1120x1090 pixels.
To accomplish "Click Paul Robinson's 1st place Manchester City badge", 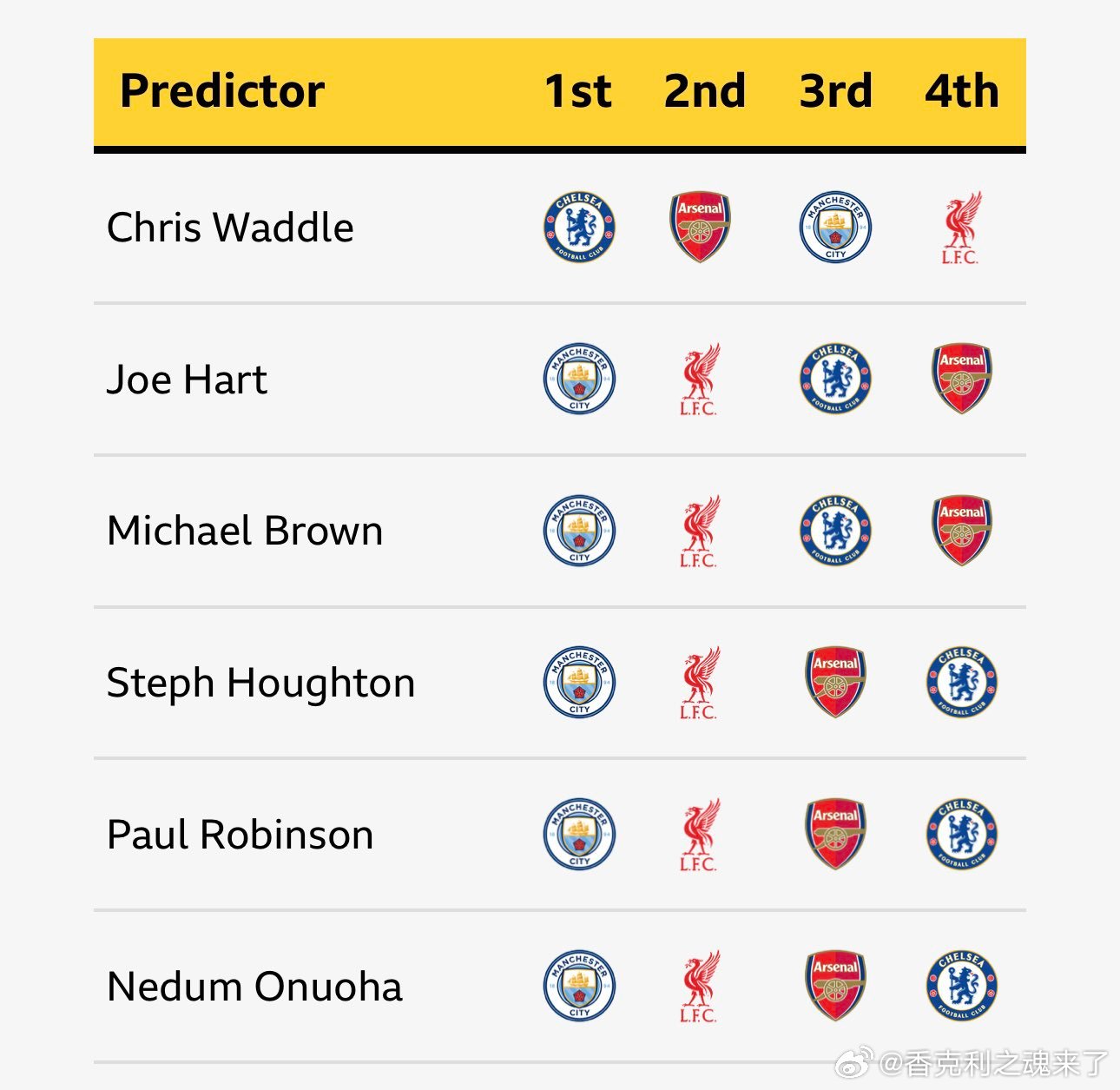I will [x=579, y=834].
